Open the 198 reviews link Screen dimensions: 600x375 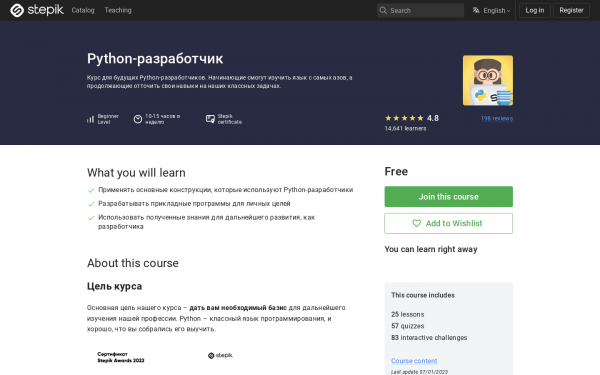tap(497, 118)
